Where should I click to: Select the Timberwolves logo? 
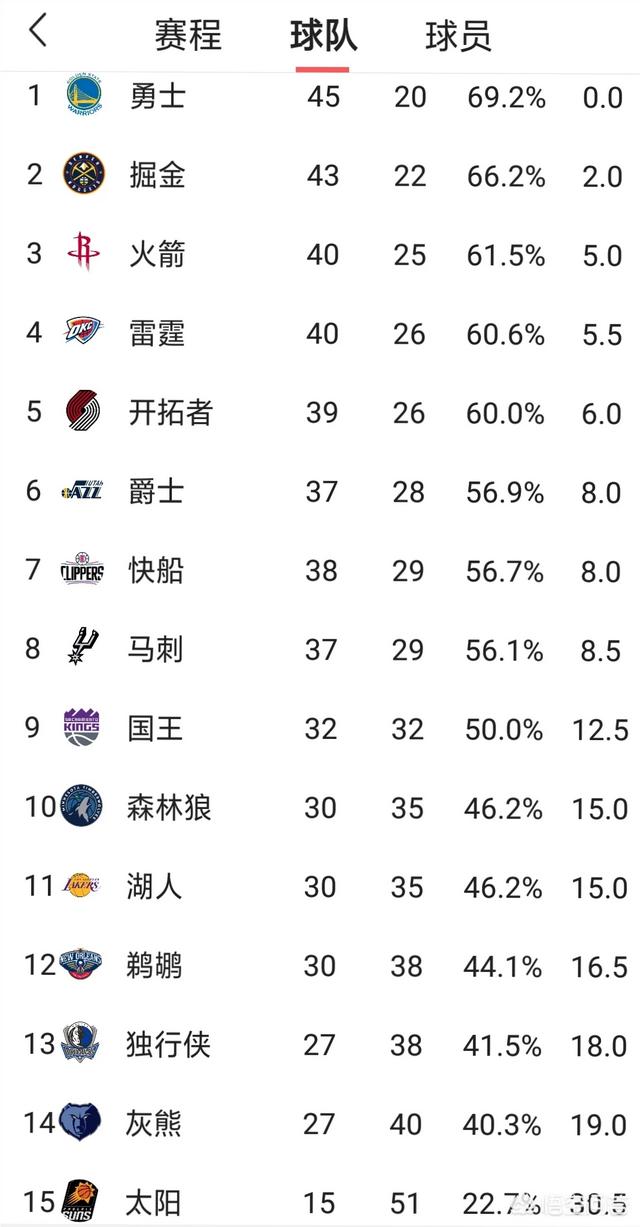point(82,806)
